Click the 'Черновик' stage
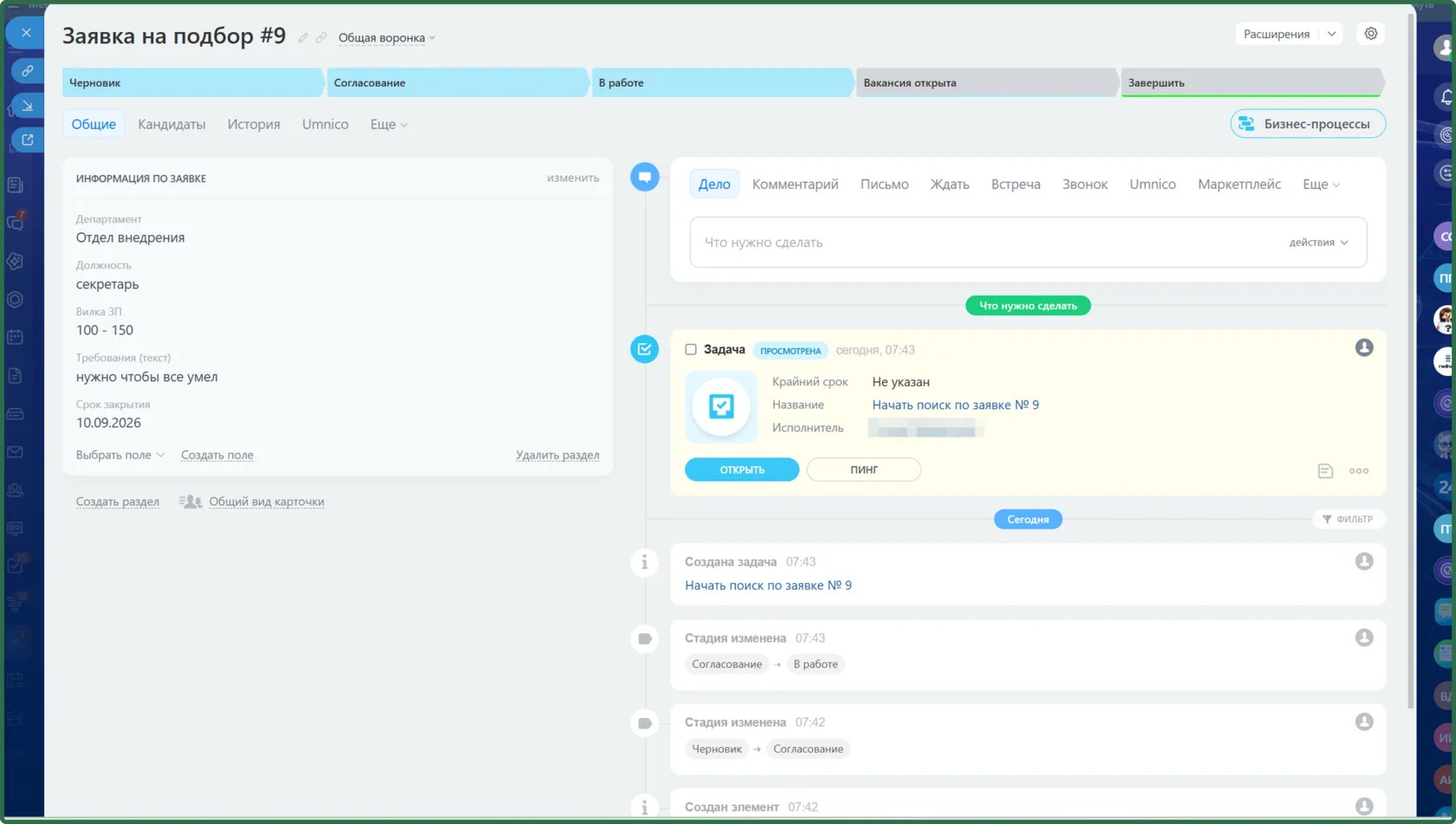 click(x=192, y=83)
